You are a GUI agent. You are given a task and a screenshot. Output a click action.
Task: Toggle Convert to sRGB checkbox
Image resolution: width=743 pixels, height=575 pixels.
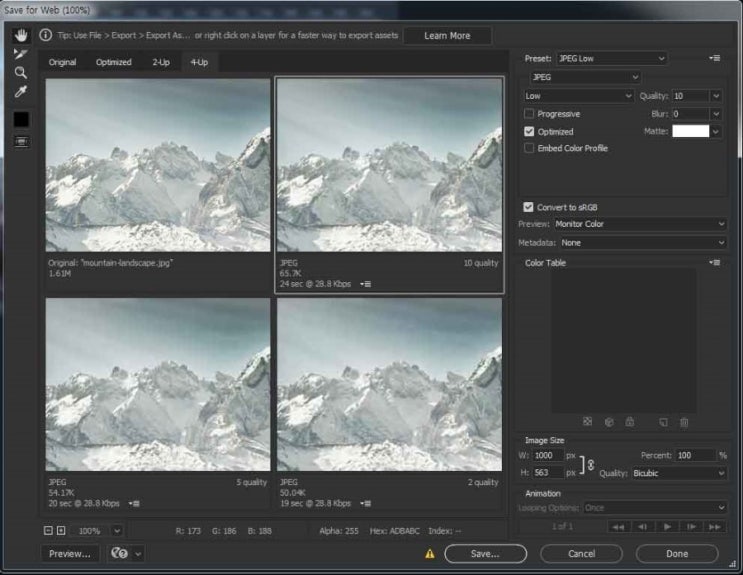(529, 207)
